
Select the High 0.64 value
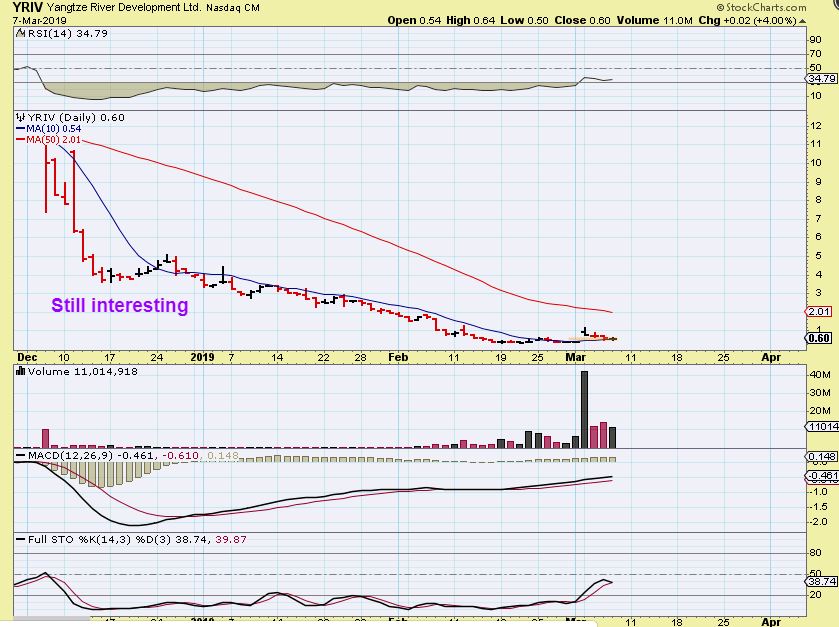click(470, 20)
